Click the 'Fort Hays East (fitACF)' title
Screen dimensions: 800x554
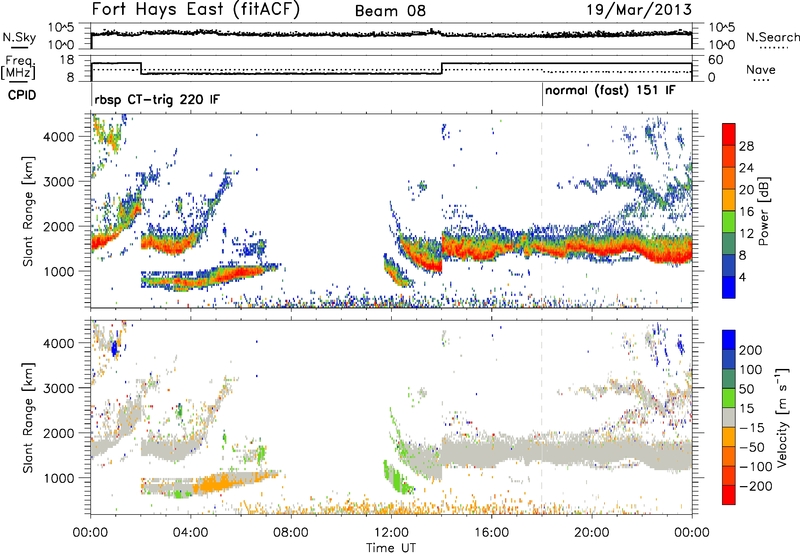(x=195, y=10)
